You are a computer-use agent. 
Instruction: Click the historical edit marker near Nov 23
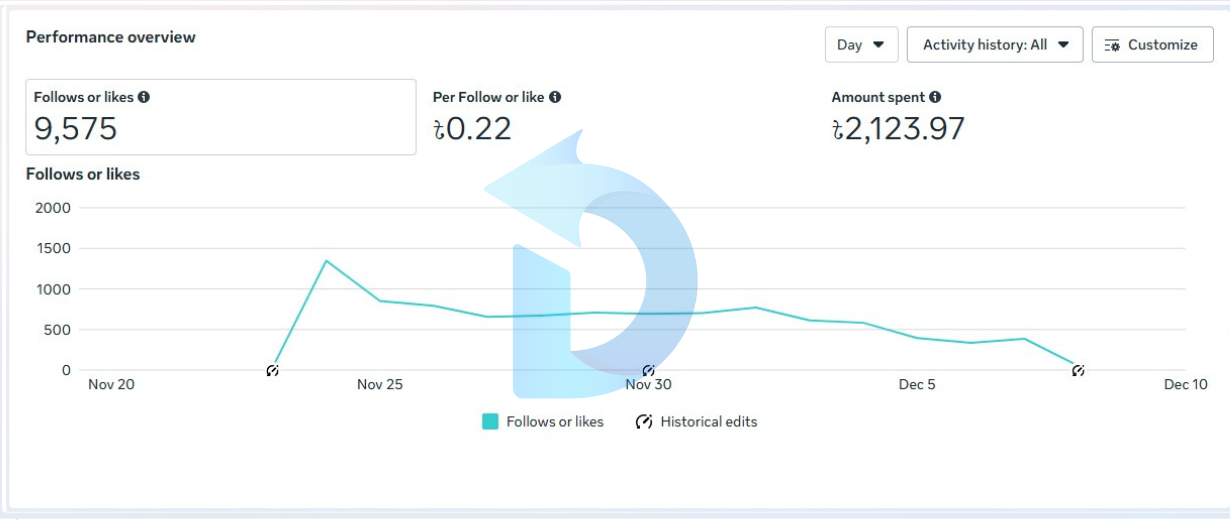(x=272, y=371)
